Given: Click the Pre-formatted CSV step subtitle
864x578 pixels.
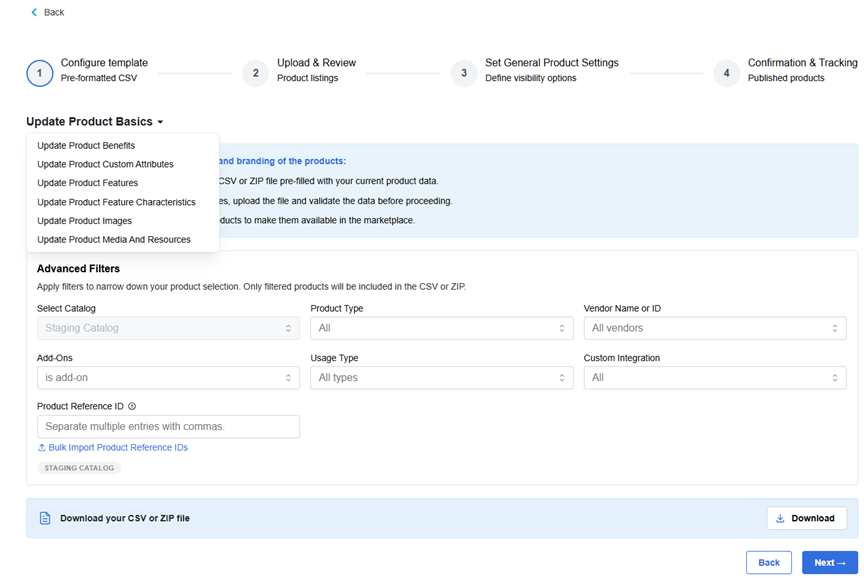Looking at the screenshot, I should click(x=99, y=78).
